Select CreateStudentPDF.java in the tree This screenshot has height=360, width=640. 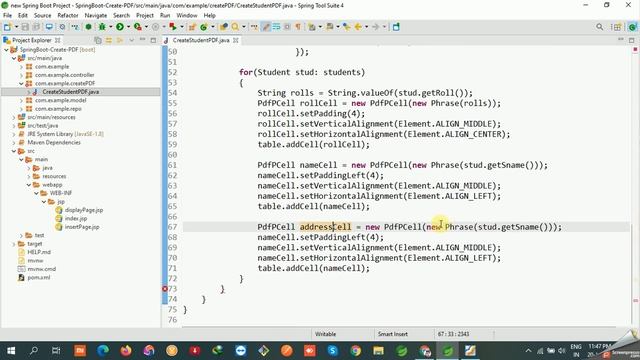(70, 92)
